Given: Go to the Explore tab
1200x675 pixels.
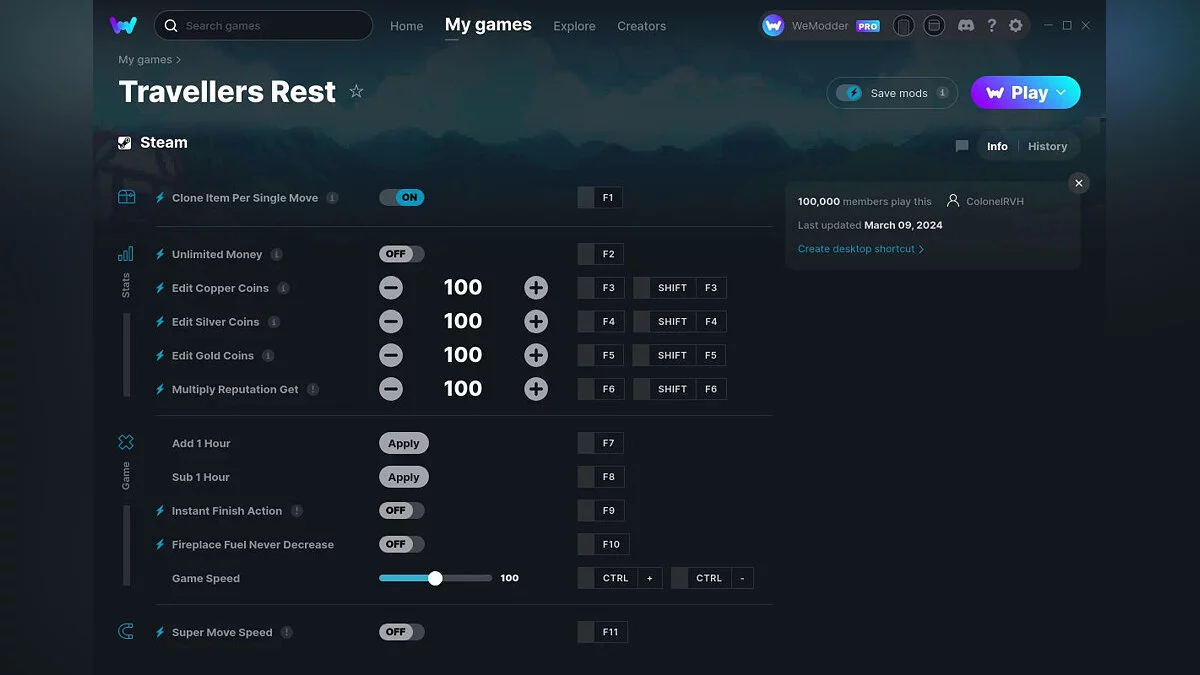Looking at the screenshot, I should click(574, 26).
